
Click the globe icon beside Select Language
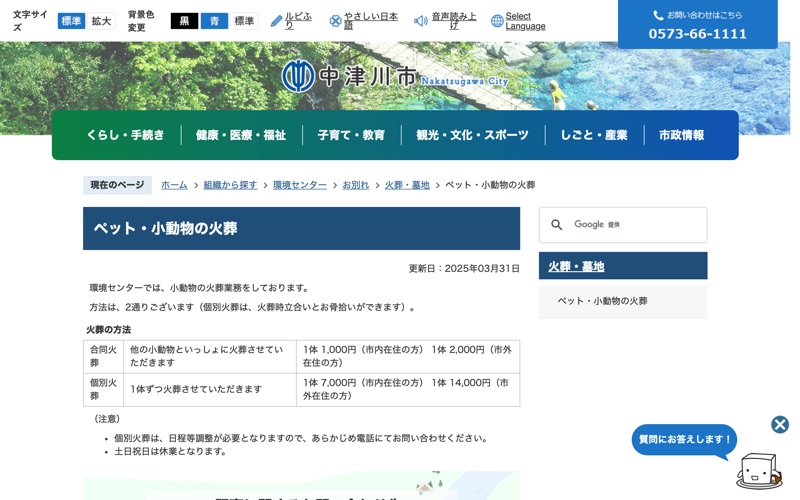[x=497, y=21]
